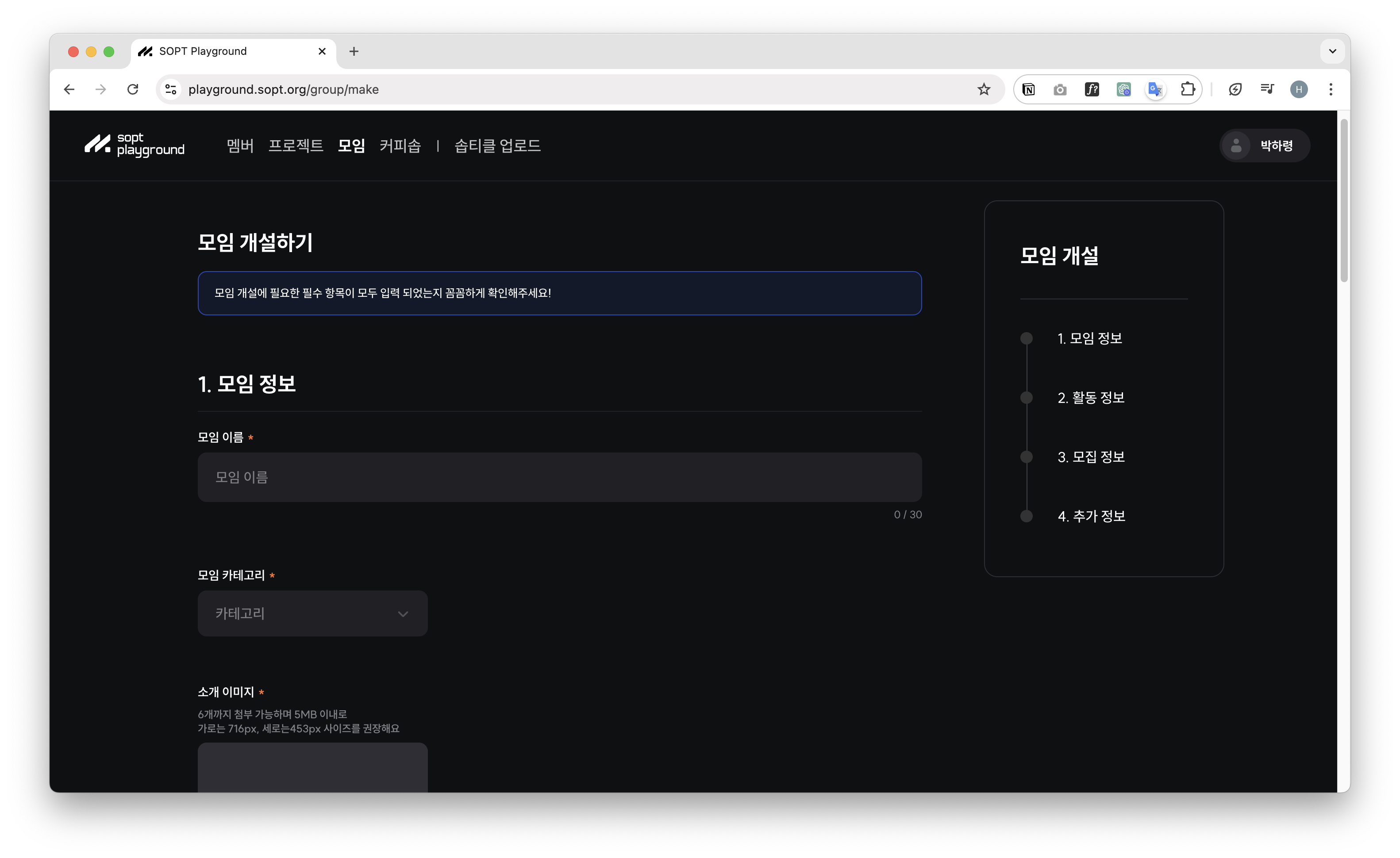Click the reload page icon
1400x858 pixels.
[133, 89]
